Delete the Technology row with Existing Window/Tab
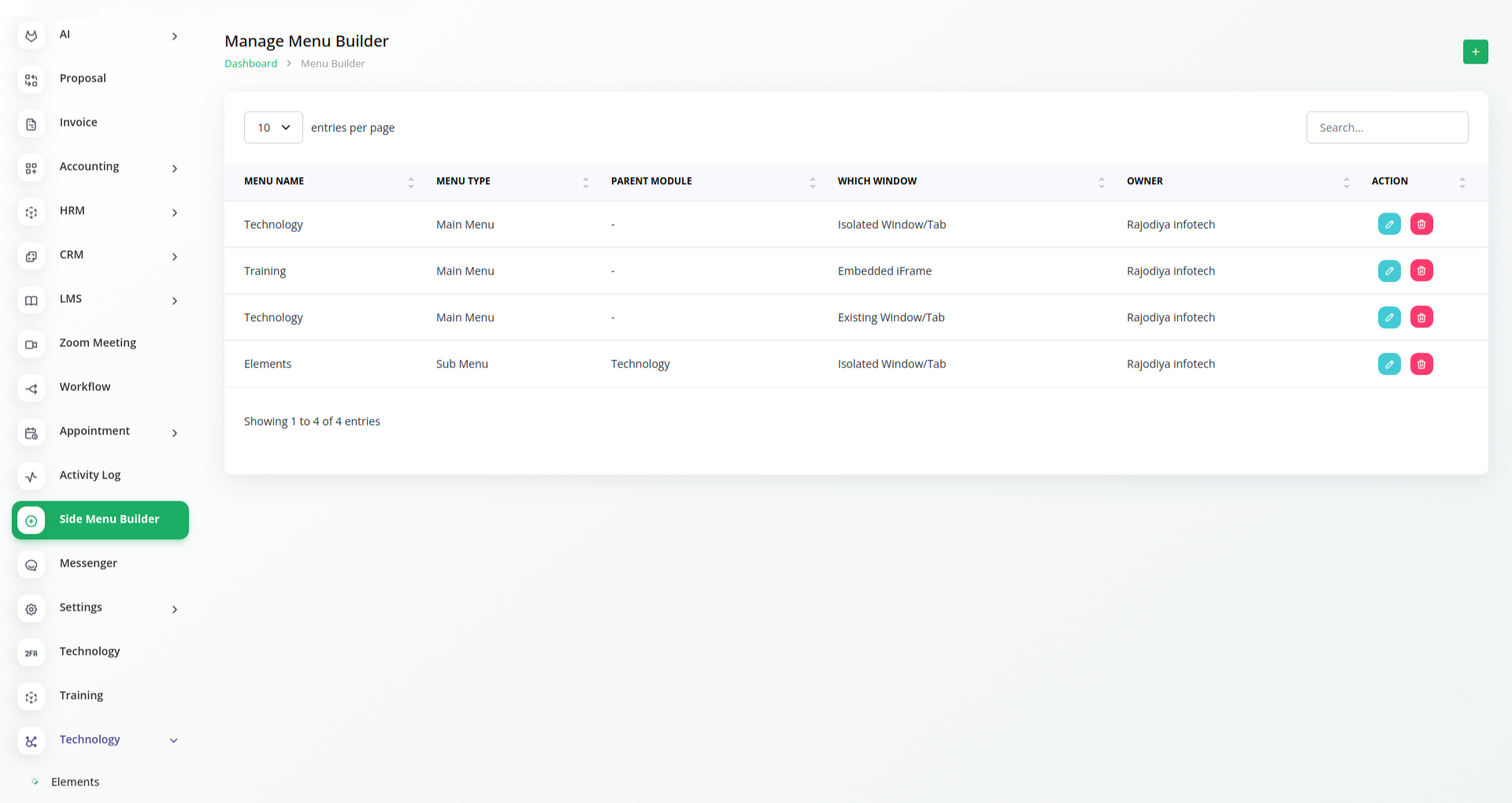Image resolution: width=1512 pixels, height=803 pixels. [x=1421, y=317]
